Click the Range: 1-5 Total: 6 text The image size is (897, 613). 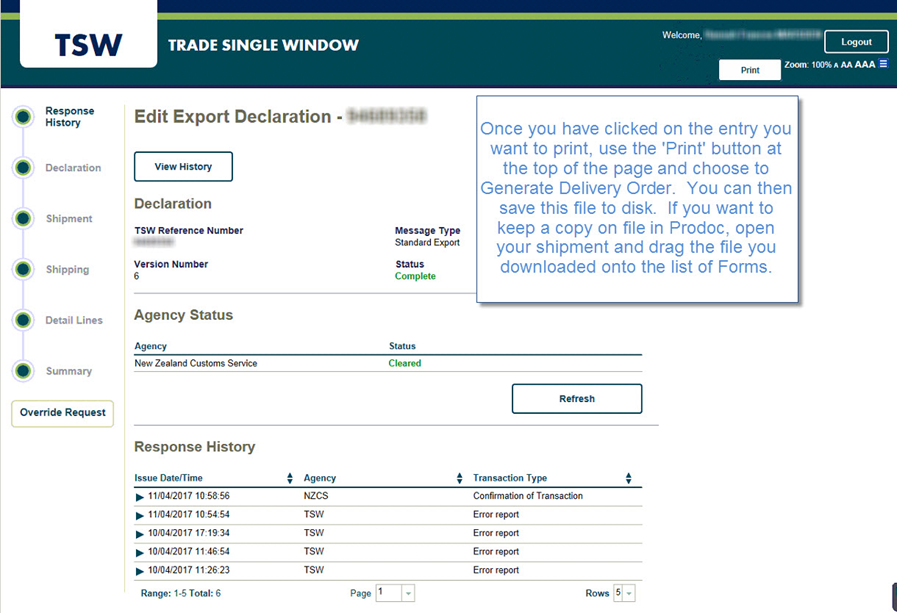pyautogui.click(x=181, y=594)
